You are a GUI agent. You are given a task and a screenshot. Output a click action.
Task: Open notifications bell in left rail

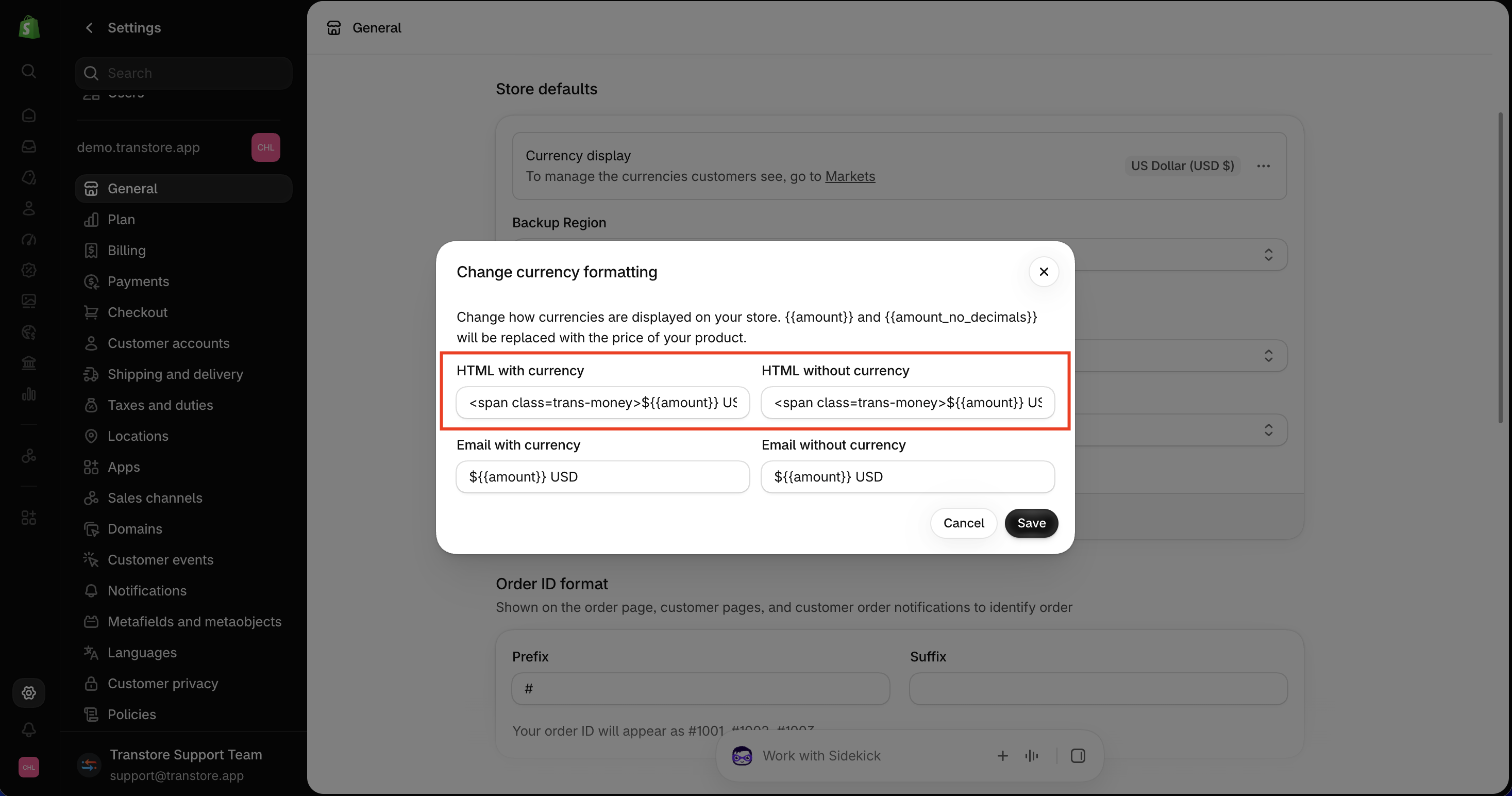point(29,729)
